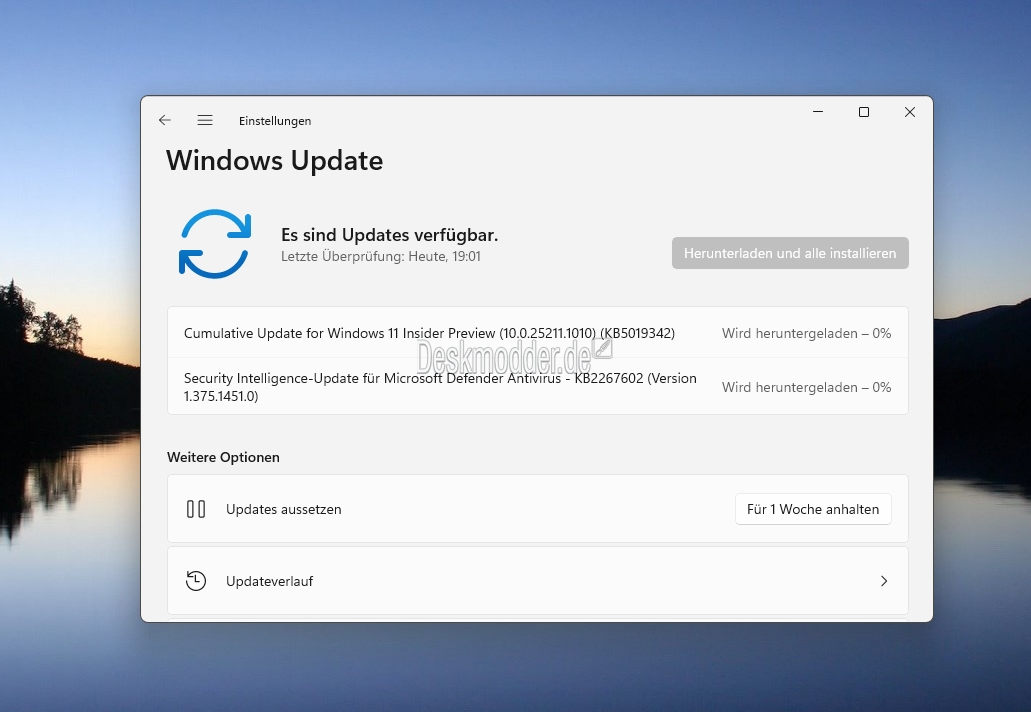Click the Windows Update page heading
The height and width of the screenshot is (712, 1031).
coord(274,161)
